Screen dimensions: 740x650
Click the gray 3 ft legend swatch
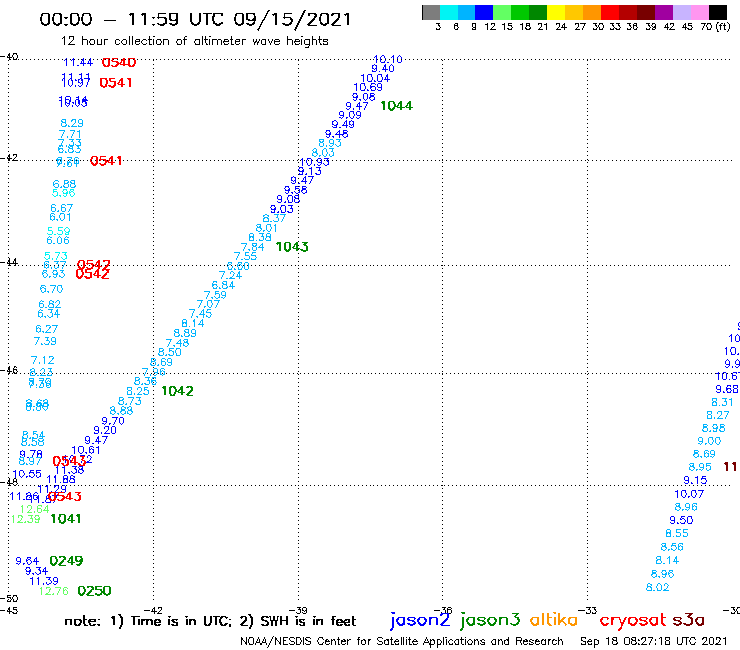point(431,12)
